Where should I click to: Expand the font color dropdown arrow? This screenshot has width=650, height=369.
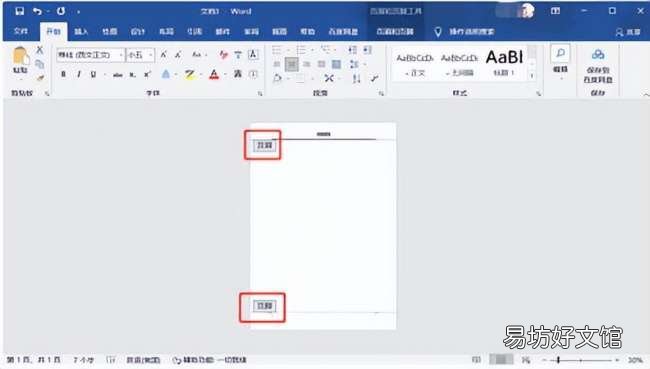[x=225, y=75]
